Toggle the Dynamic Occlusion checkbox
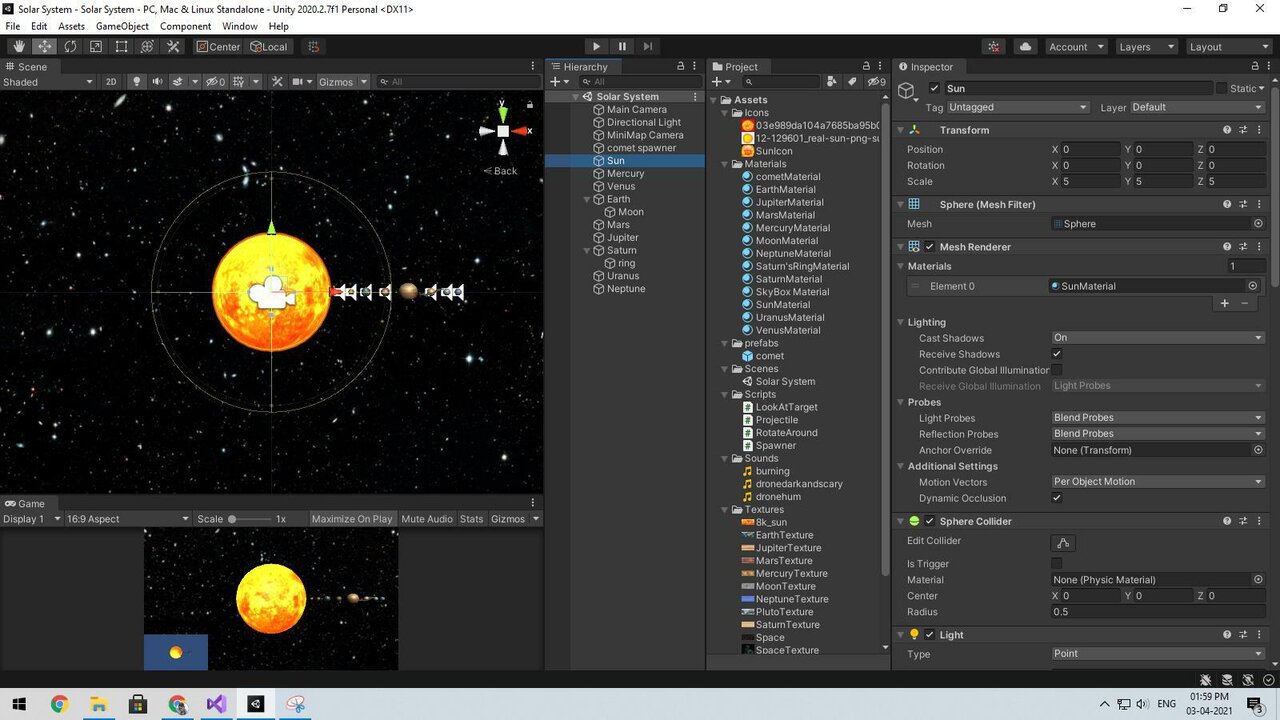 point(1057,498)
